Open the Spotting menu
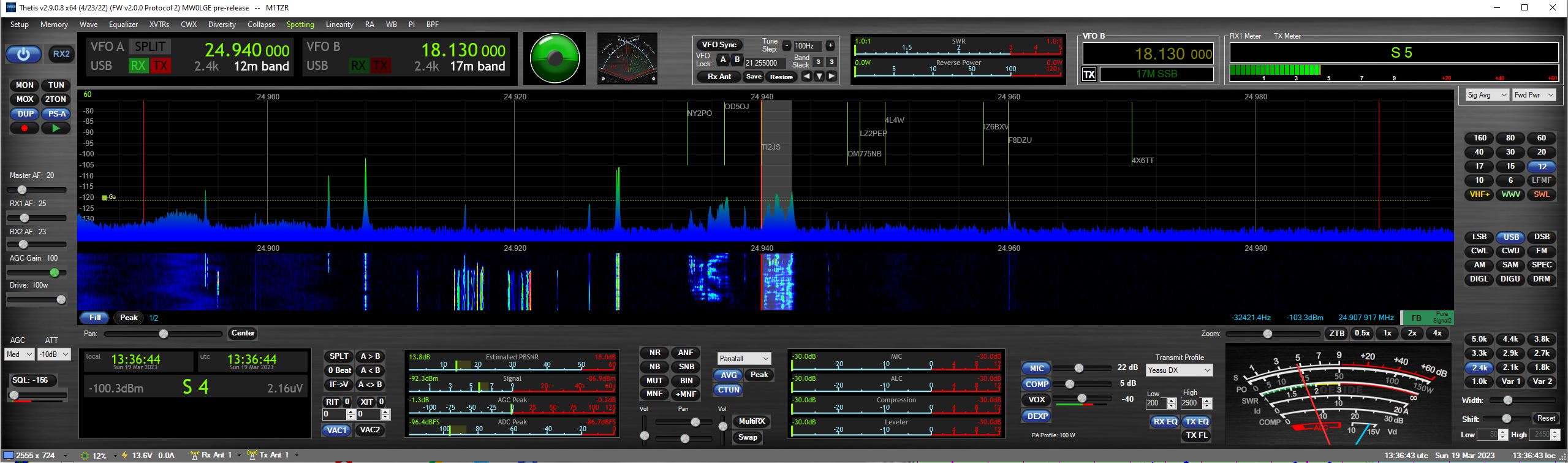 coord(300,25)
